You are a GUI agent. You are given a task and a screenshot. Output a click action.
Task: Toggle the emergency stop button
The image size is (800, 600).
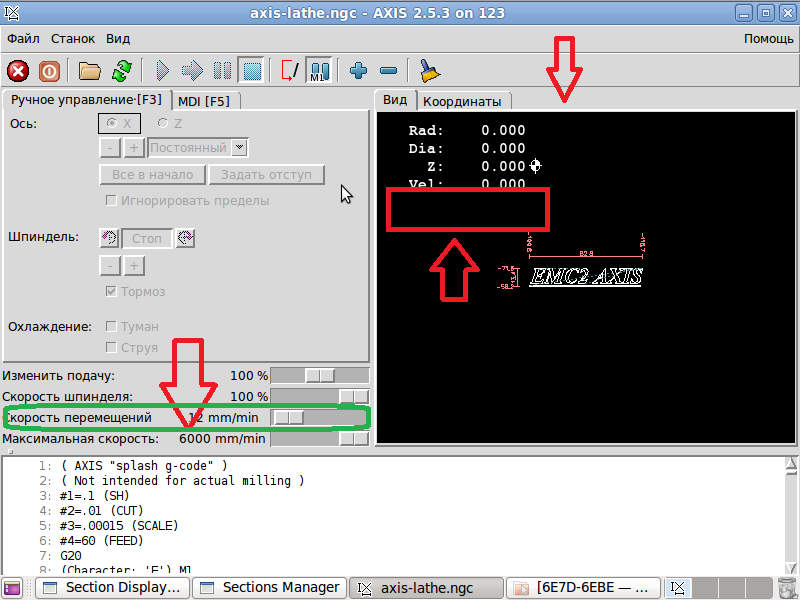[18, 71]
